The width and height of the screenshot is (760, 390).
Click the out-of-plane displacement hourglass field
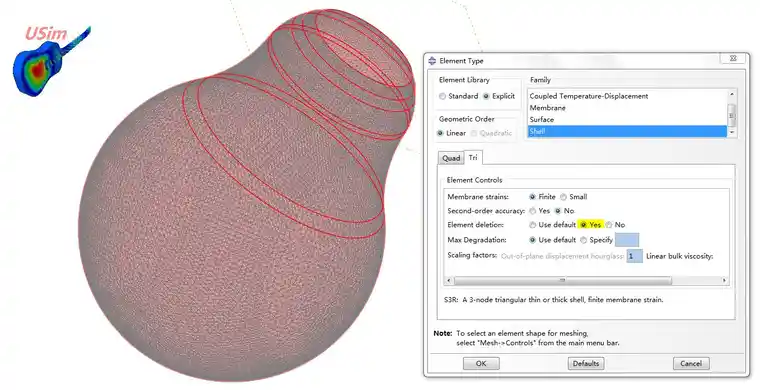coord(634,256)
